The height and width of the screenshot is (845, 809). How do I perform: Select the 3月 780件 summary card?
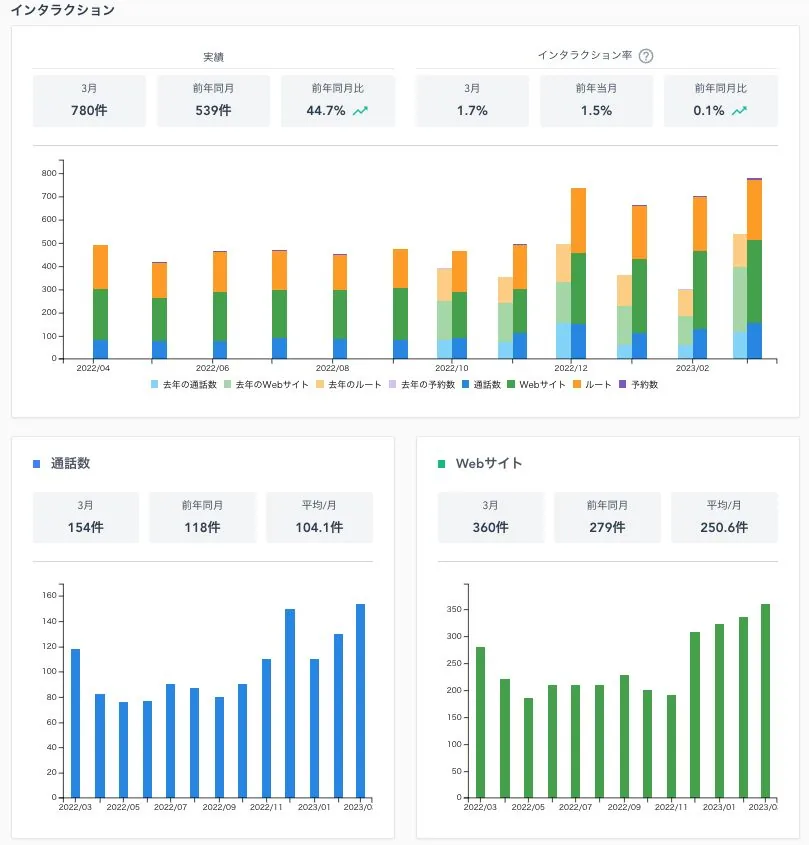pos(89,101)
